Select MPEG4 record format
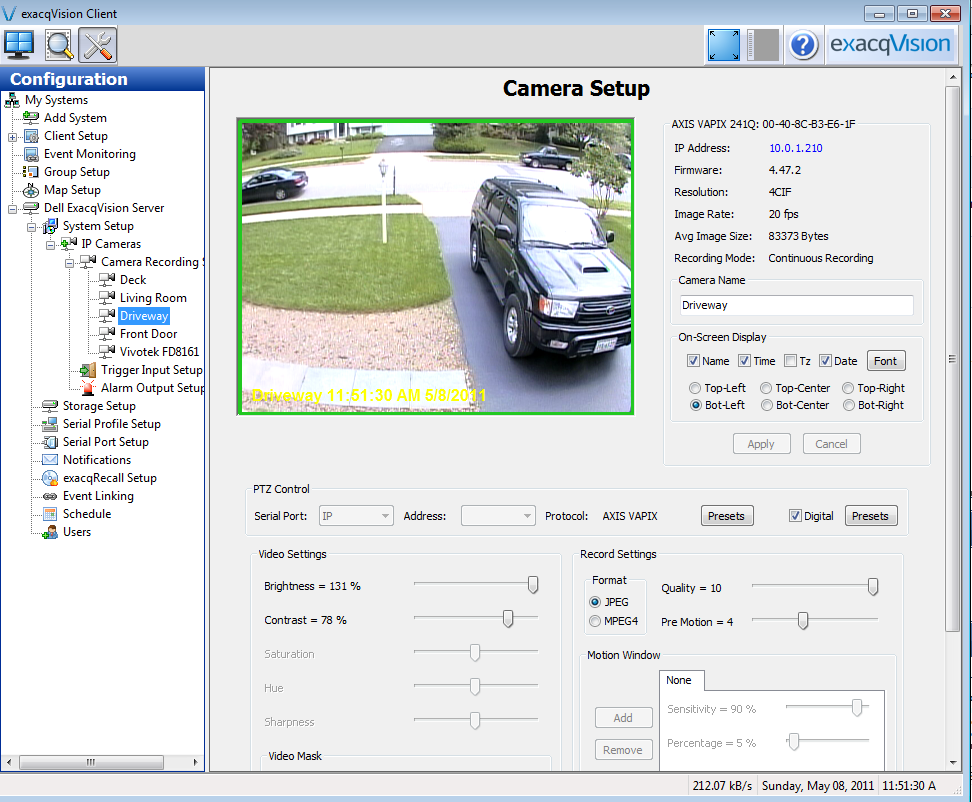The height and width of the screenshot is (802, 972). click(595, 621)
